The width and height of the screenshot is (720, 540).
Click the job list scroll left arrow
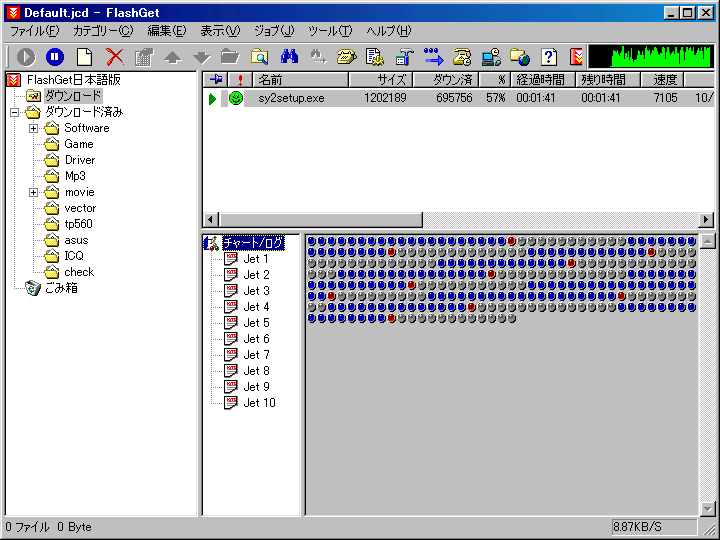pos(211,220)
